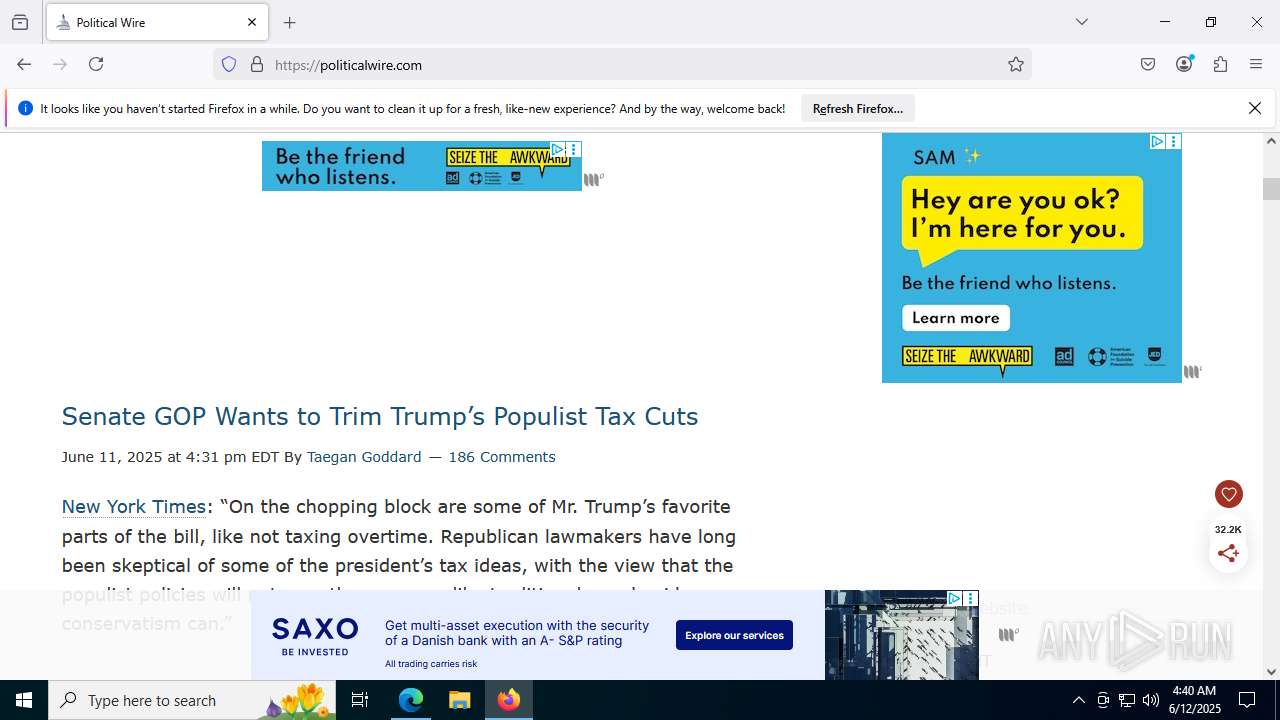This screenshot has height=720, width=1280.
Task: Open Save to Pocket icon
Action: tap(1148, 64)
